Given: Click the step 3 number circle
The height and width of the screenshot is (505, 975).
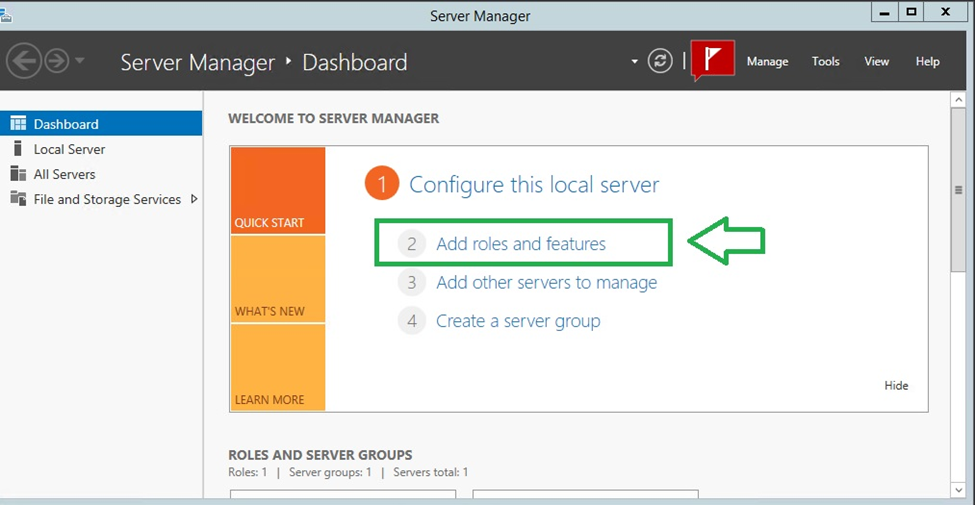Looking at the screenshot, I should (411, 282).
